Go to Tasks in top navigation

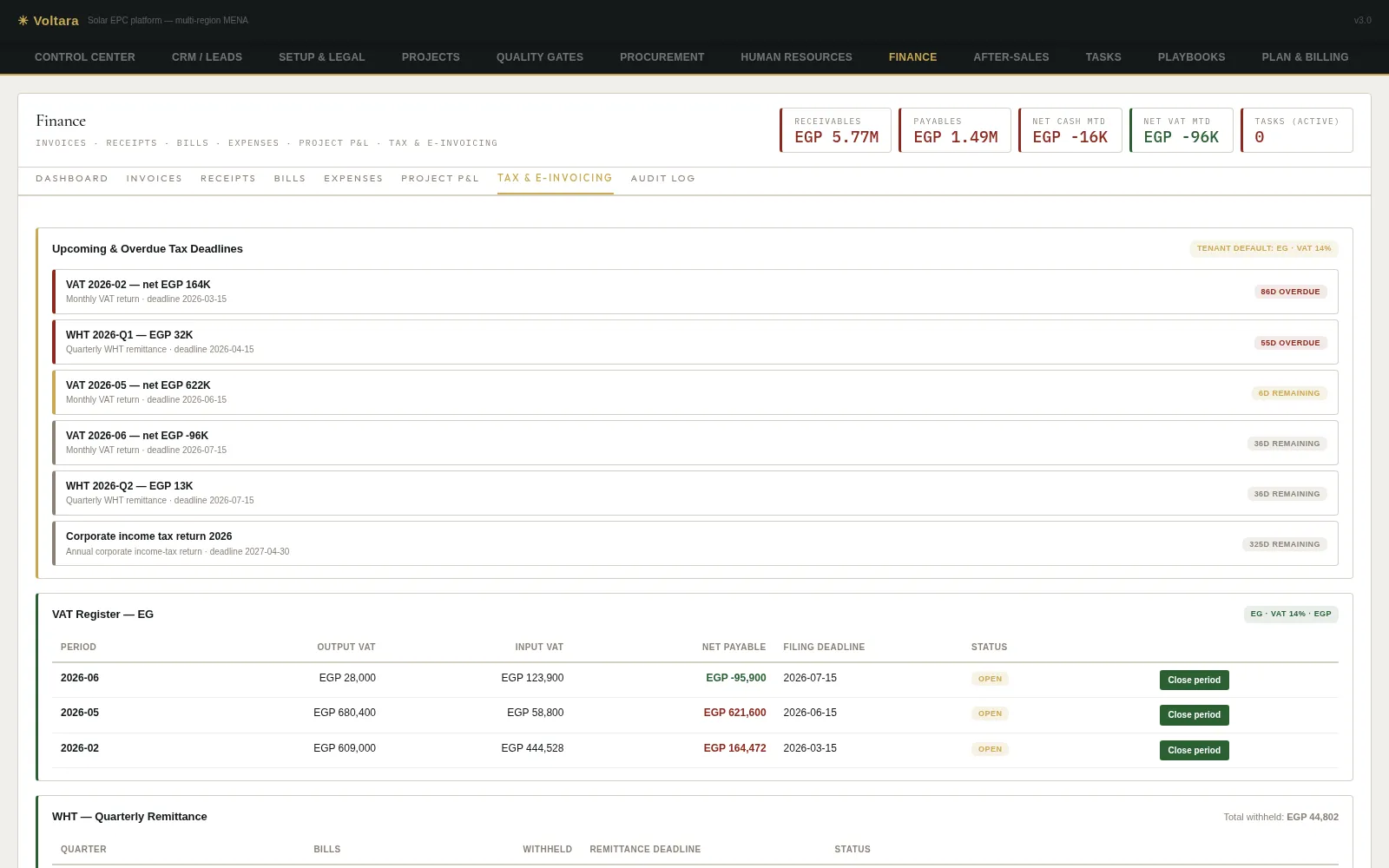[x=1103, y=57]
